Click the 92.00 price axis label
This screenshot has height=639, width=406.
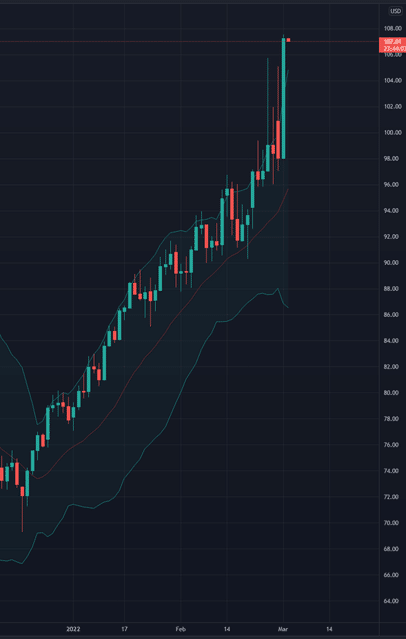(x=392, y=237)
